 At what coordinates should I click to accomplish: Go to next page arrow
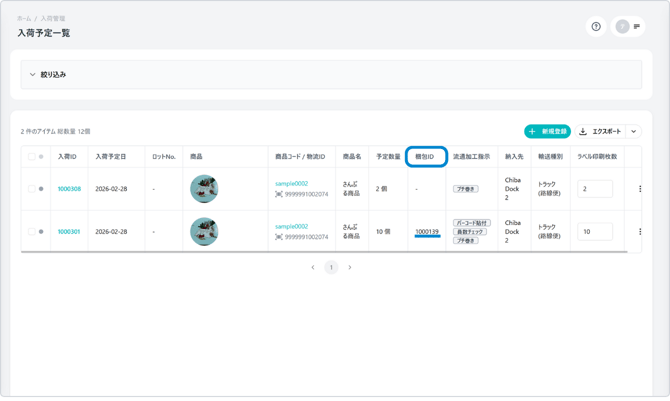coord(350,268)
